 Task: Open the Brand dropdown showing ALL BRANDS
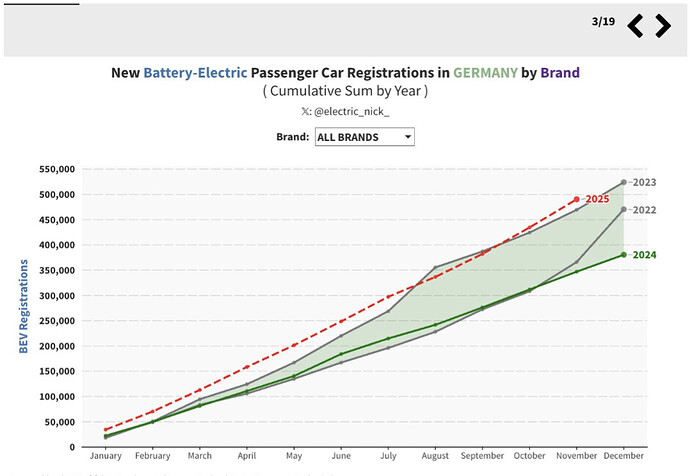coord(363,137)
